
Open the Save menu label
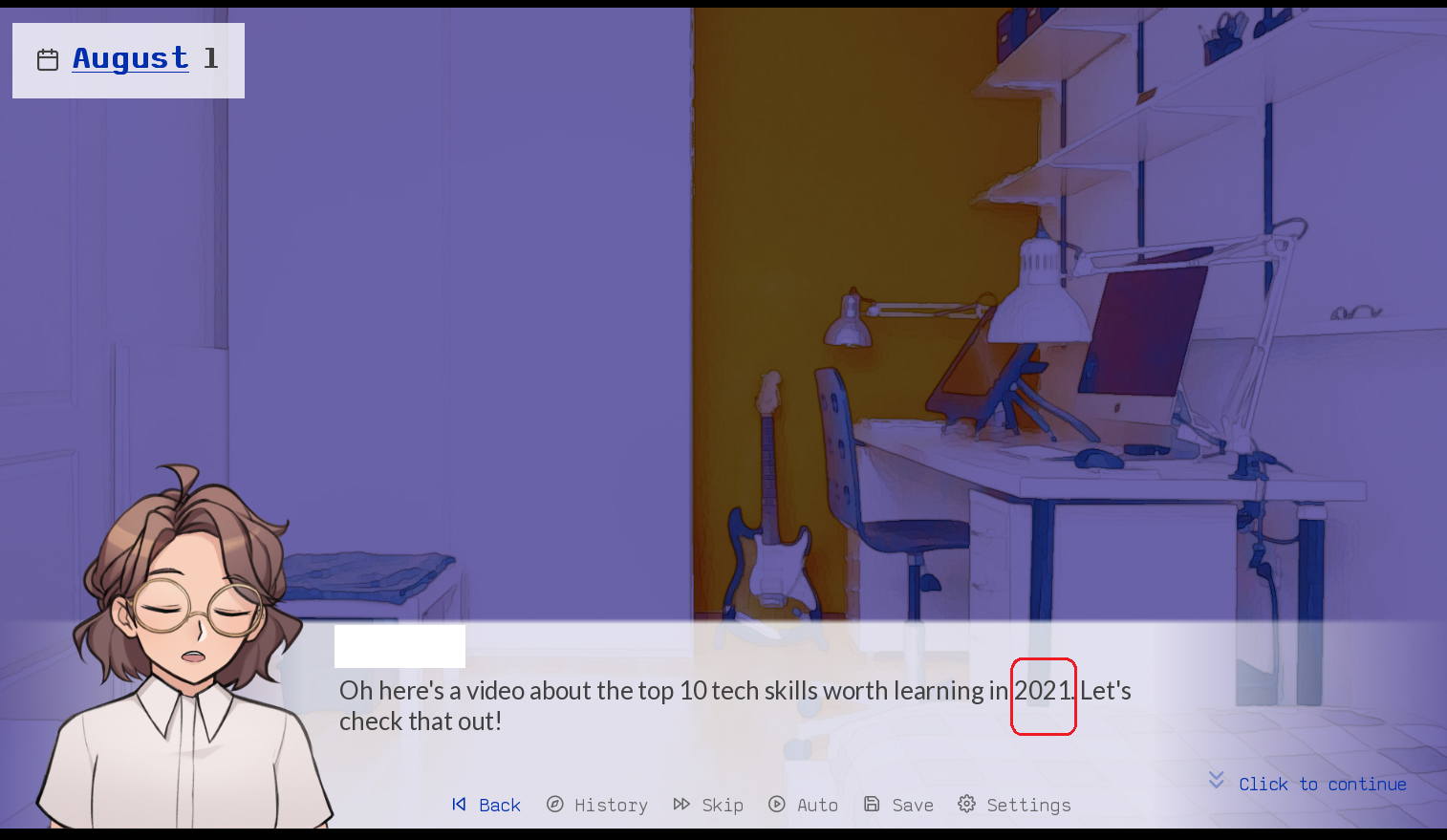click(x=913, y=805)
